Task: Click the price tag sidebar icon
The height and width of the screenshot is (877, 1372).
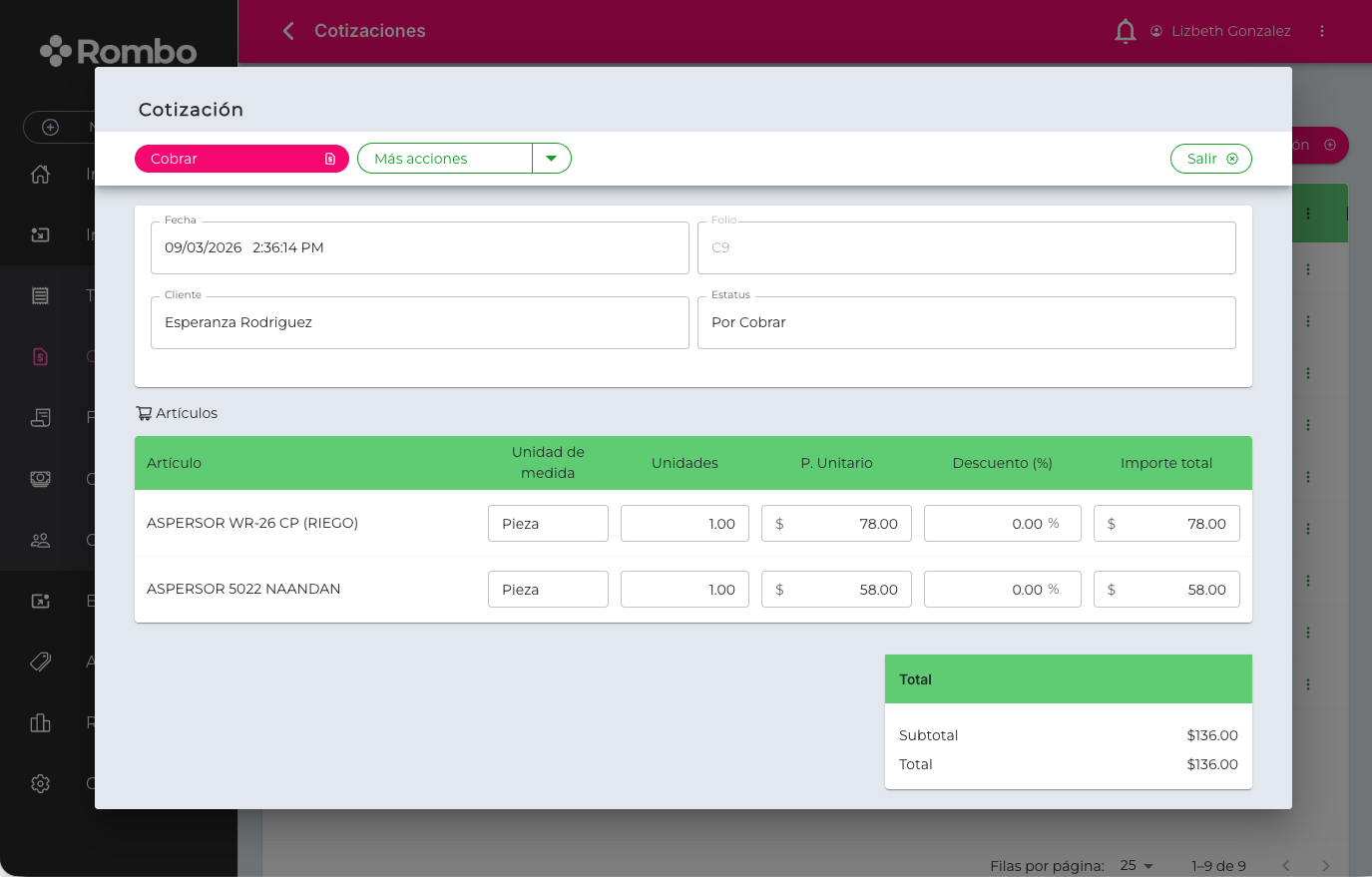Action: point(40,661)
